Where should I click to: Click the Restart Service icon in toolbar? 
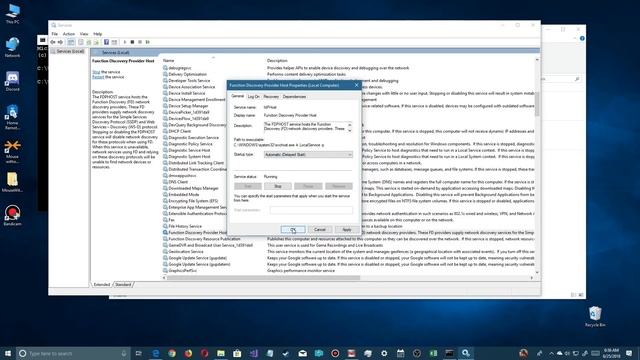(148, 42)
